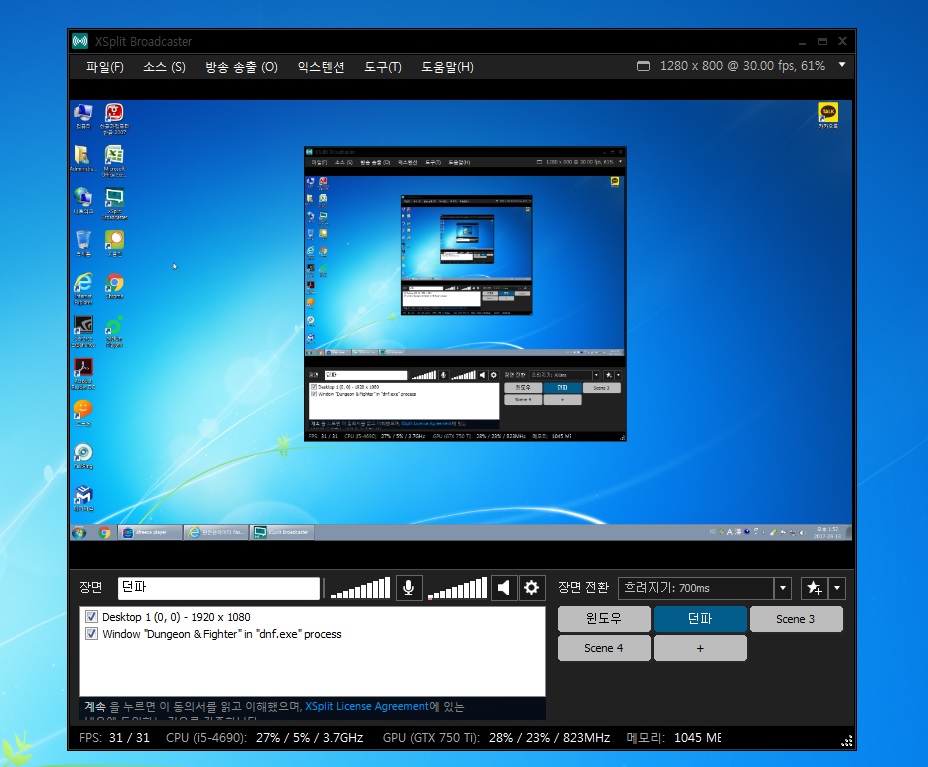Expand the dropdown arrow beside the star icon
Screen dimensions: 928x767
(837, 588)
